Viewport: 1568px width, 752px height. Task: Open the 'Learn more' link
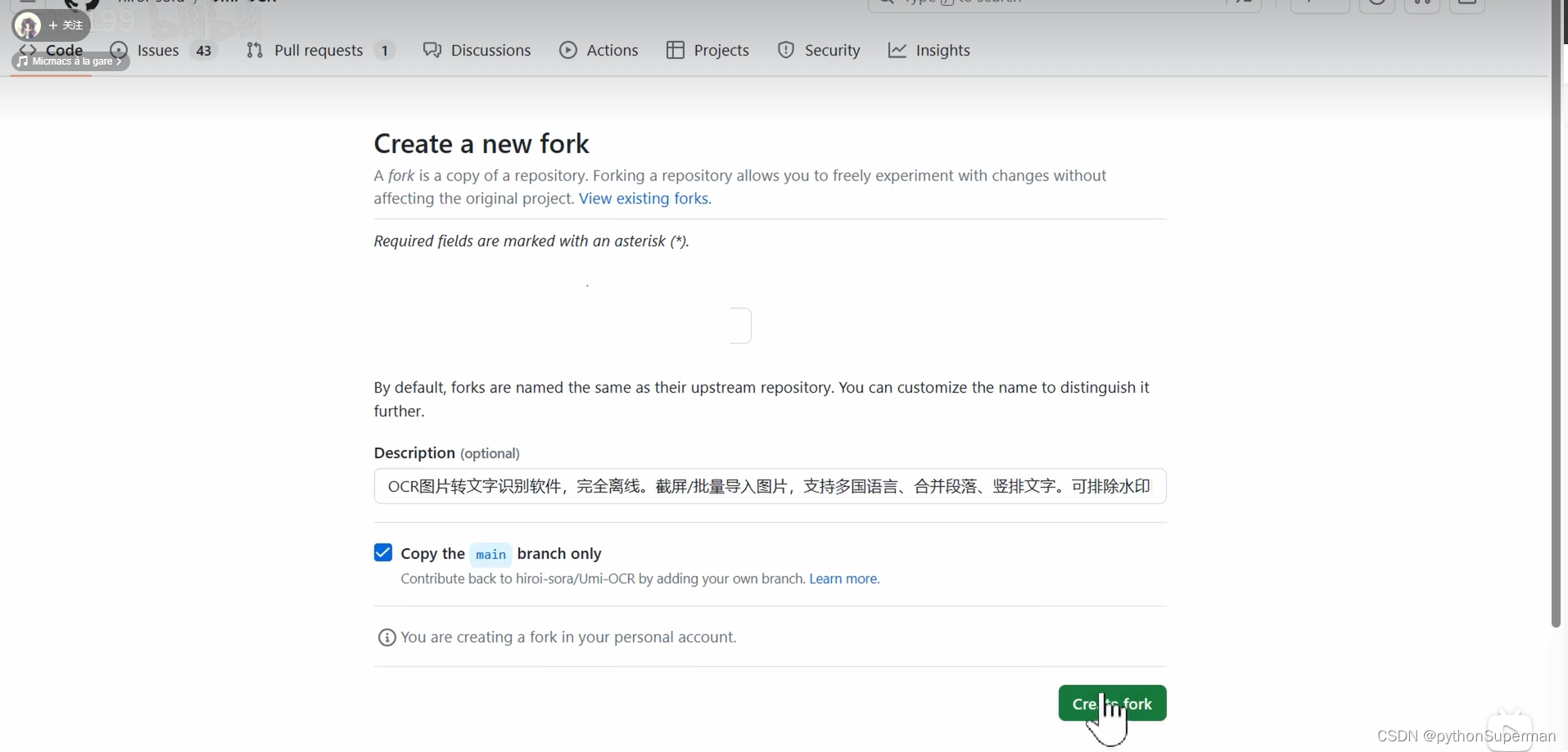click(844, 579)
